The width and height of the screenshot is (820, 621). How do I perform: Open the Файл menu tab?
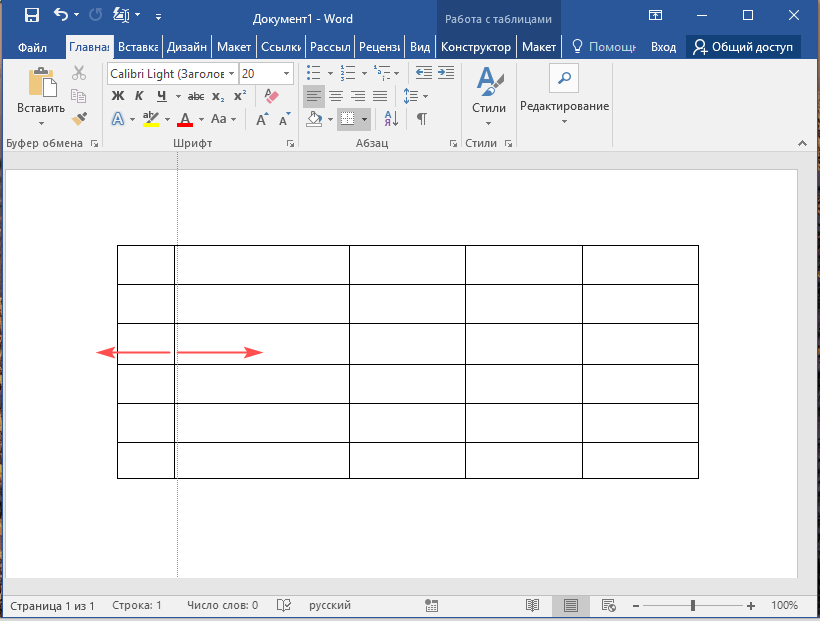[x=32, y=47]
